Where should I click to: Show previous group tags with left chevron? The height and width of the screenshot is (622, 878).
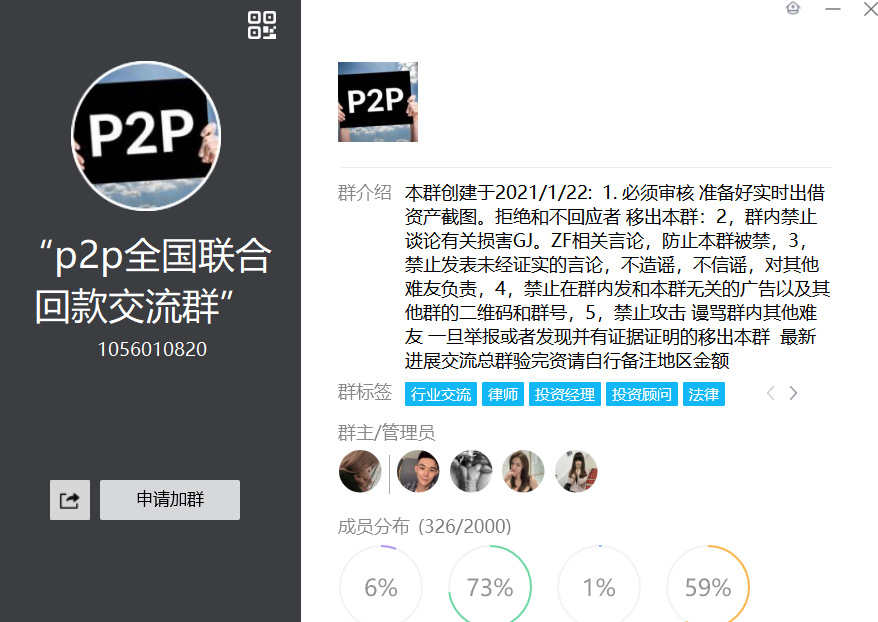pyautogui.click(x=771, y=393)
